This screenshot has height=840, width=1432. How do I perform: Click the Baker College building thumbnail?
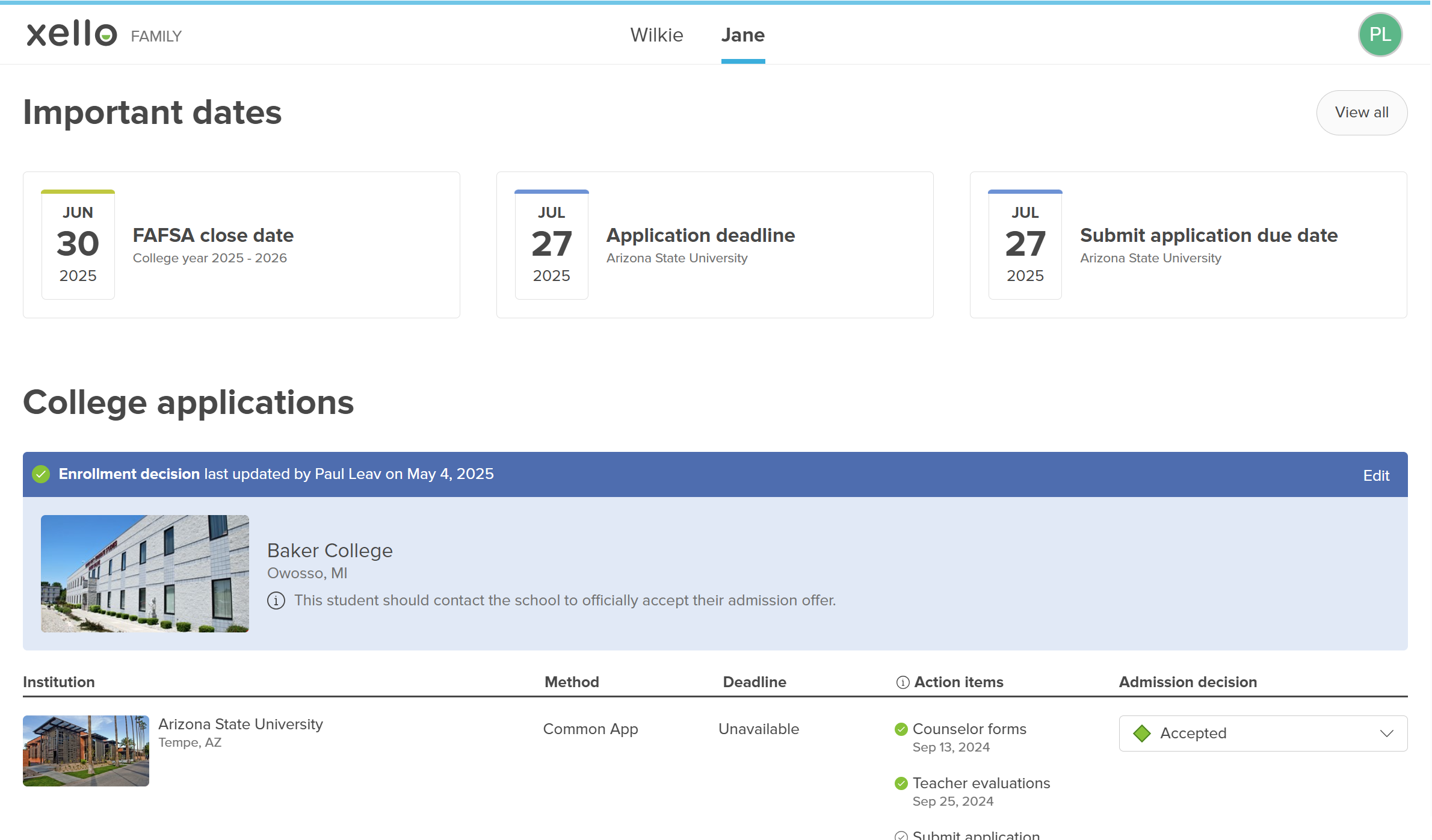point(145,573)
